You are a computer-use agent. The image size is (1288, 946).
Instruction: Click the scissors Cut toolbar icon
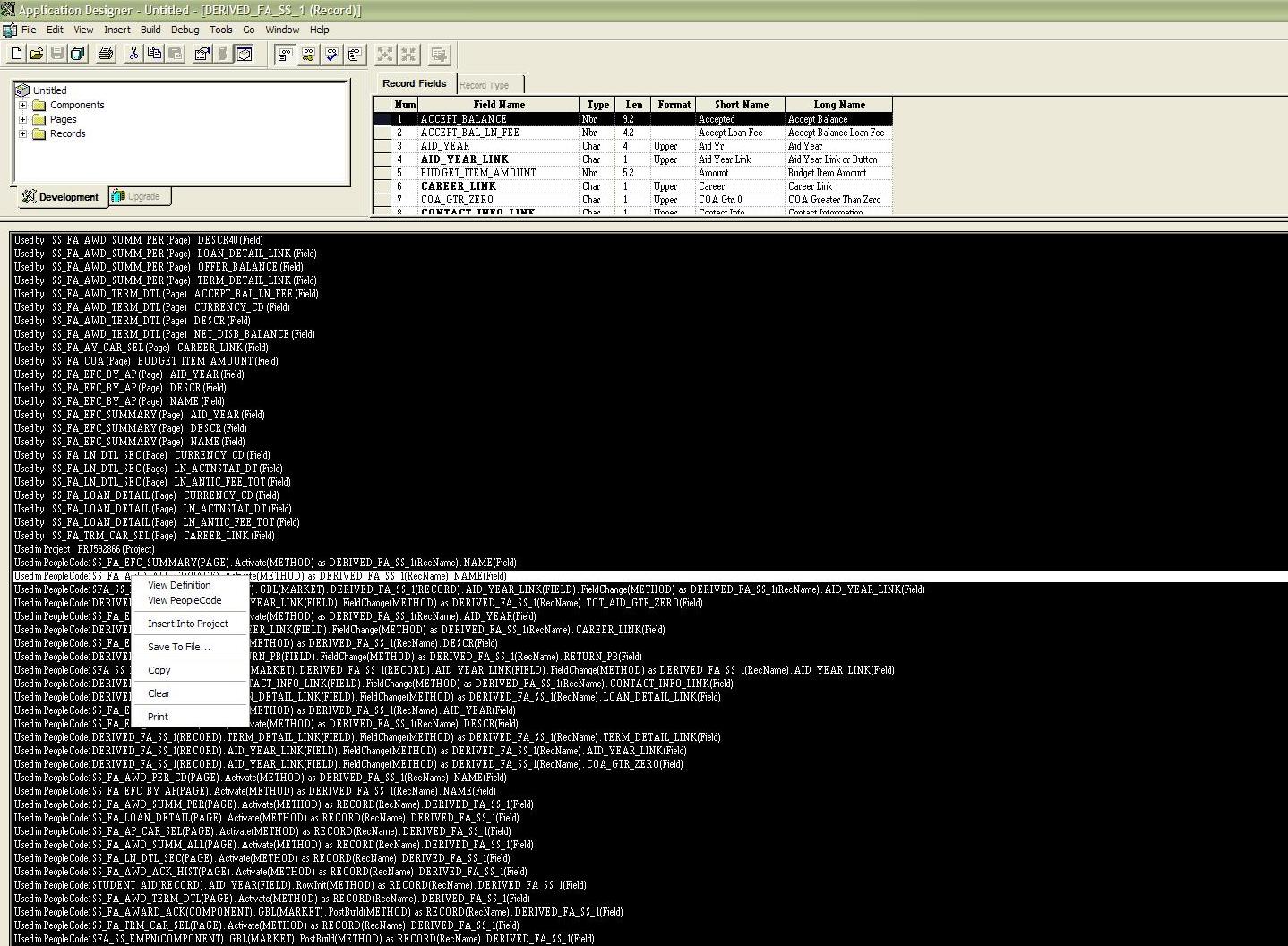click(133, 54)
